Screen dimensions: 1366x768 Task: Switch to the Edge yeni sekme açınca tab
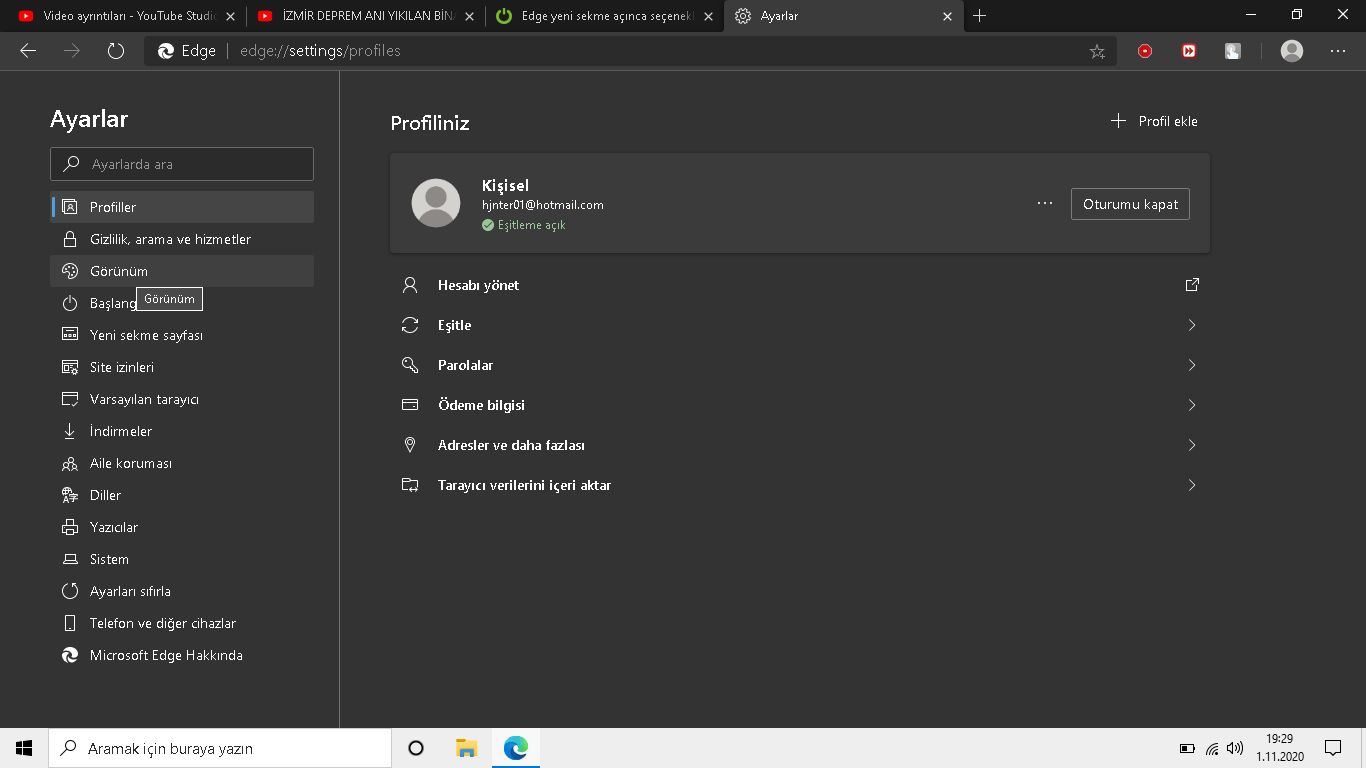604,16
